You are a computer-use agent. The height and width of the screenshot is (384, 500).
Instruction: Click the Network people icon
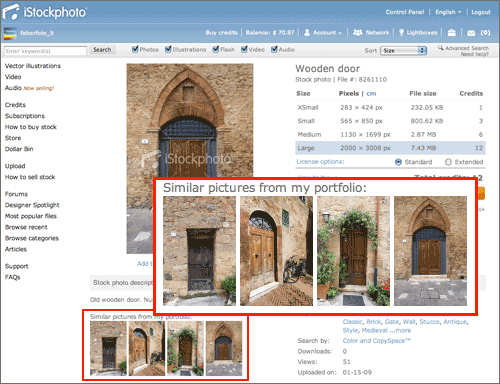coord(357,32)
